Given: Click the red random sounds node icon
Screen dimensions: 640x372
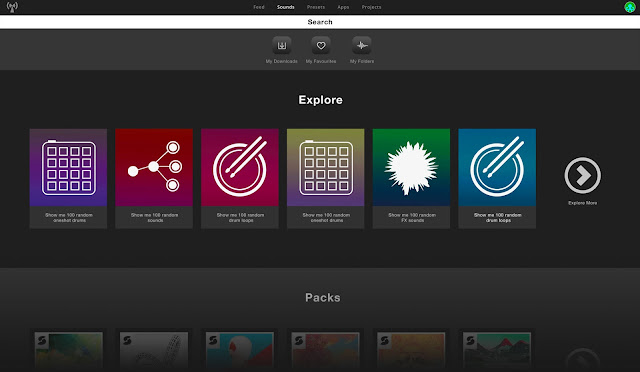Looking at the screenshot, I should tap(154, 167).
